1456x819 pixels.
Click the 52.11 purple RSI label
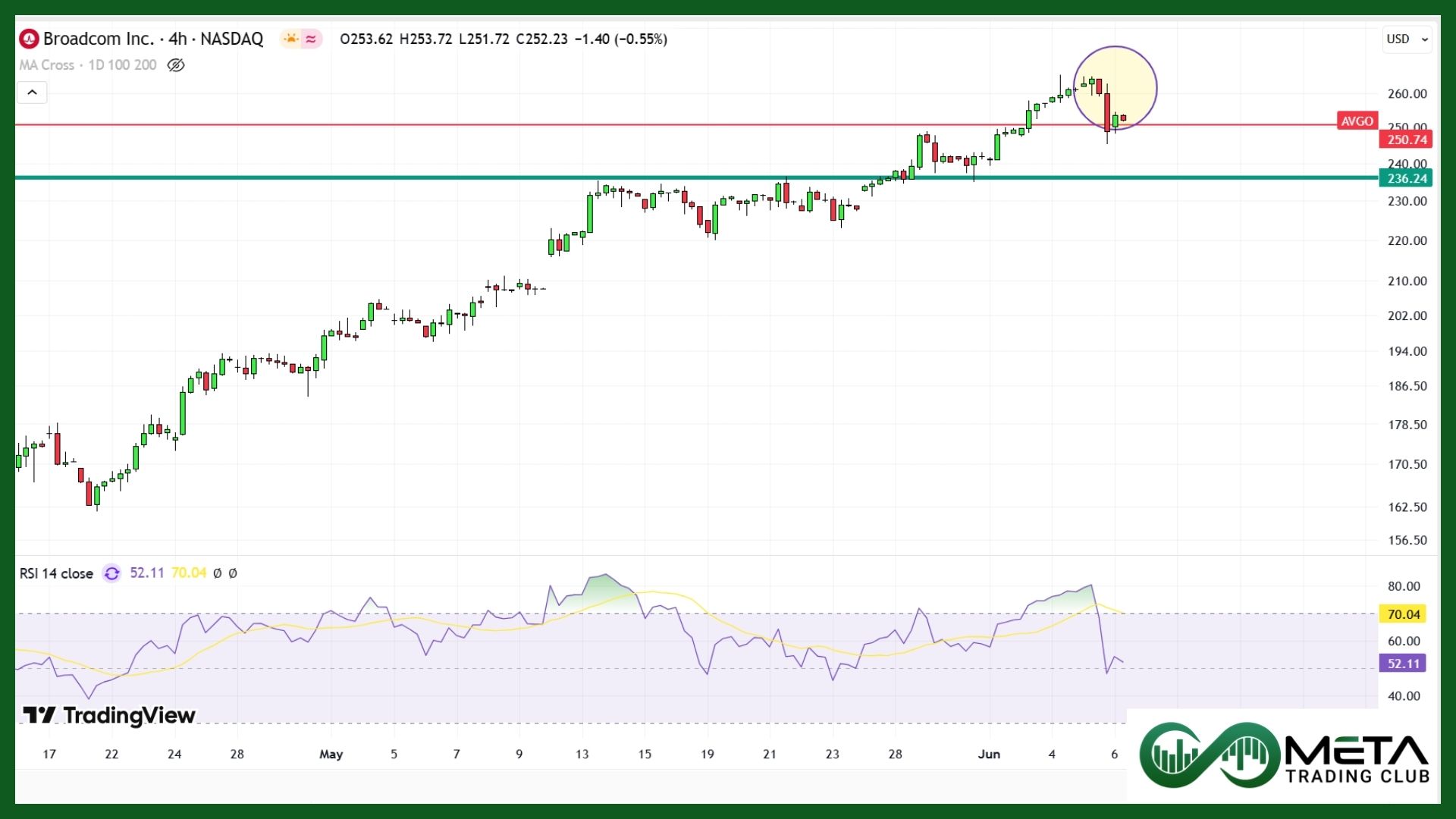(1403, 664)
